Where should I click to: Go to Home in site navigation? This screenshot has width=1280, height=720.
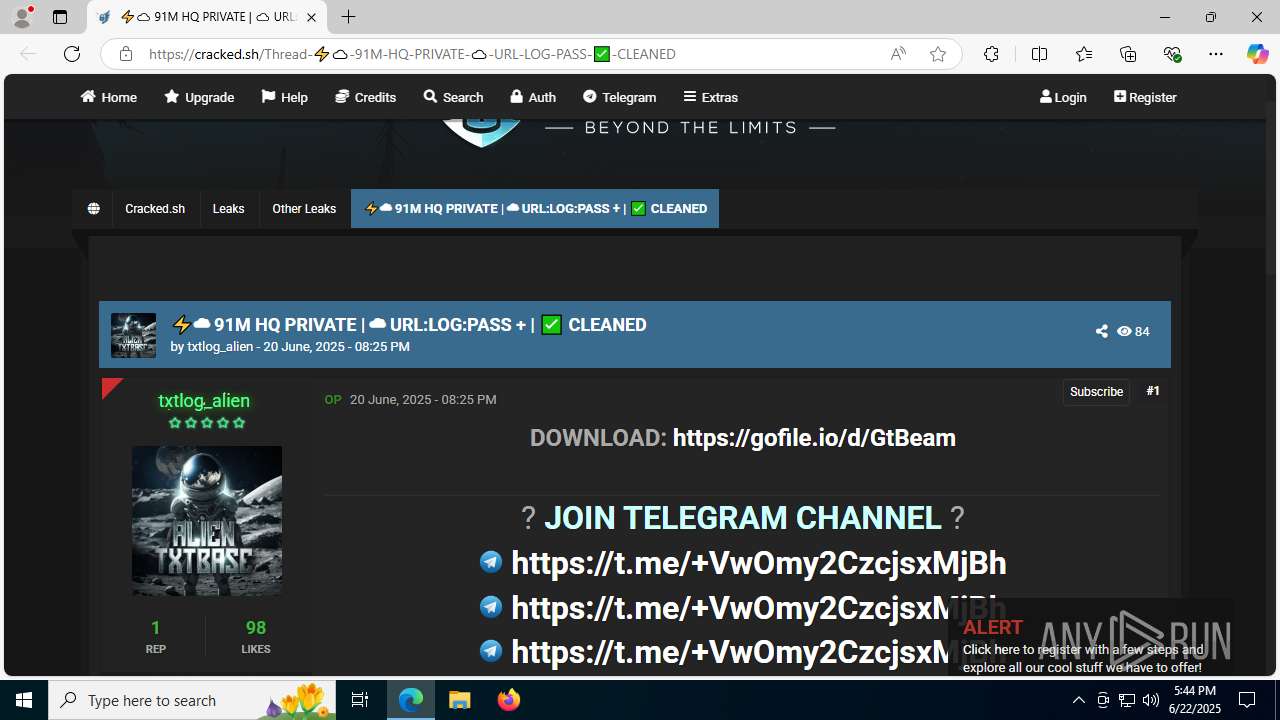(109, 97)
